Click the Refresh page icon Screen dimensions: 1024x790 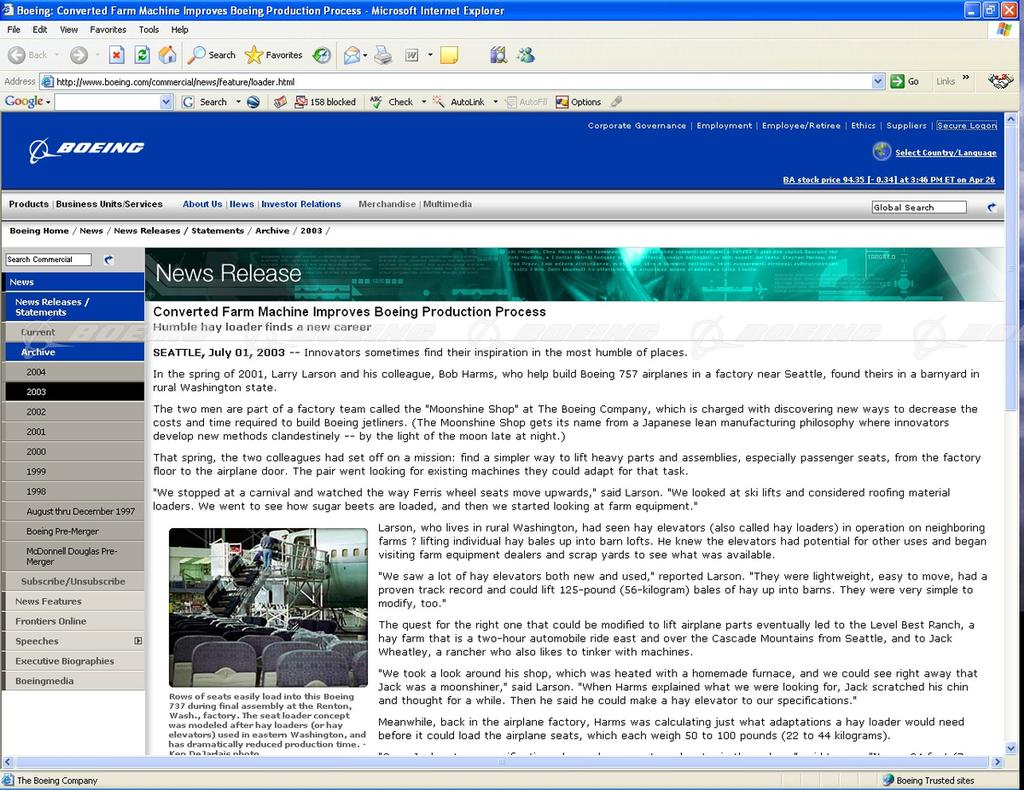coord(142,55)
